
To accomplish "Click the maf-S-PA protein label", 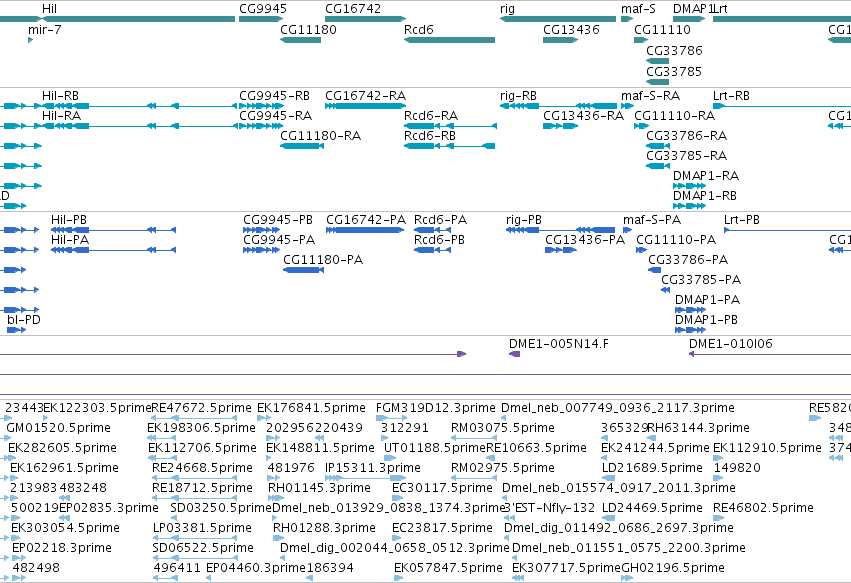I will click(652, 220).
